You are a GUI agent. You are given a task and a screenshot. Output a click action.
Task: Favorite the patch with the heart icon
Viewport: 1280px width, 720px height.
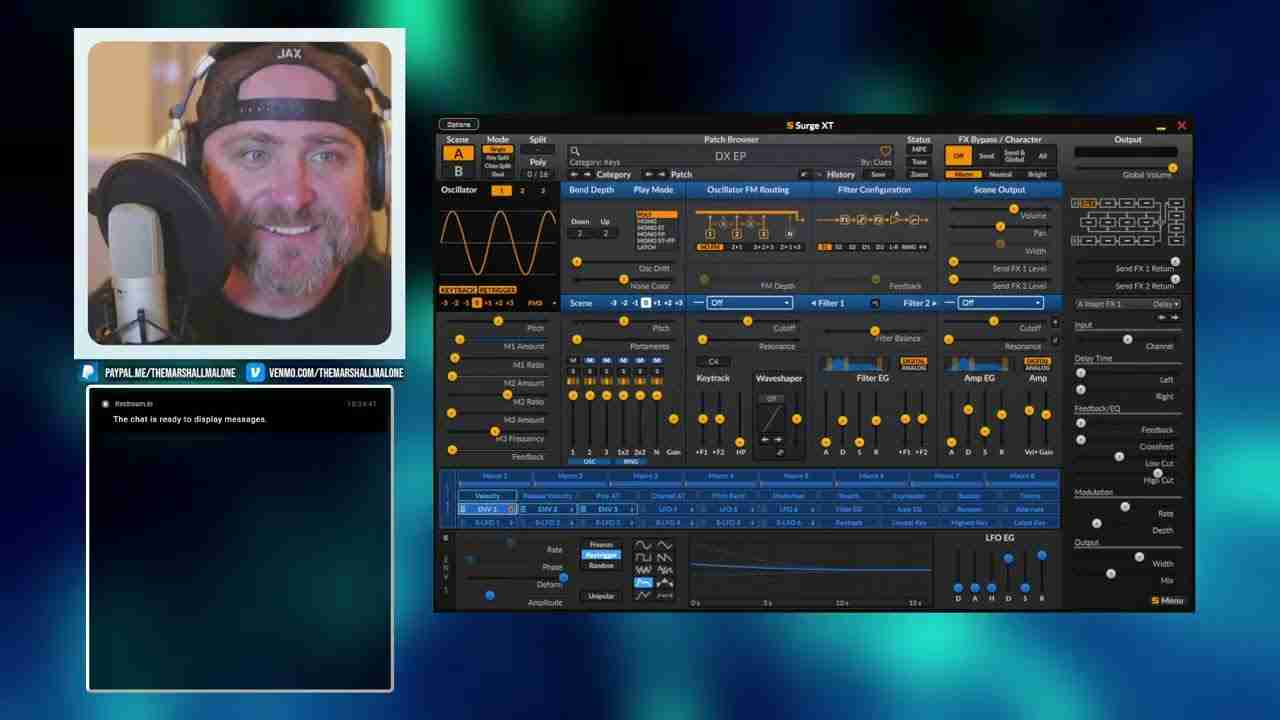tap(885, 151)
